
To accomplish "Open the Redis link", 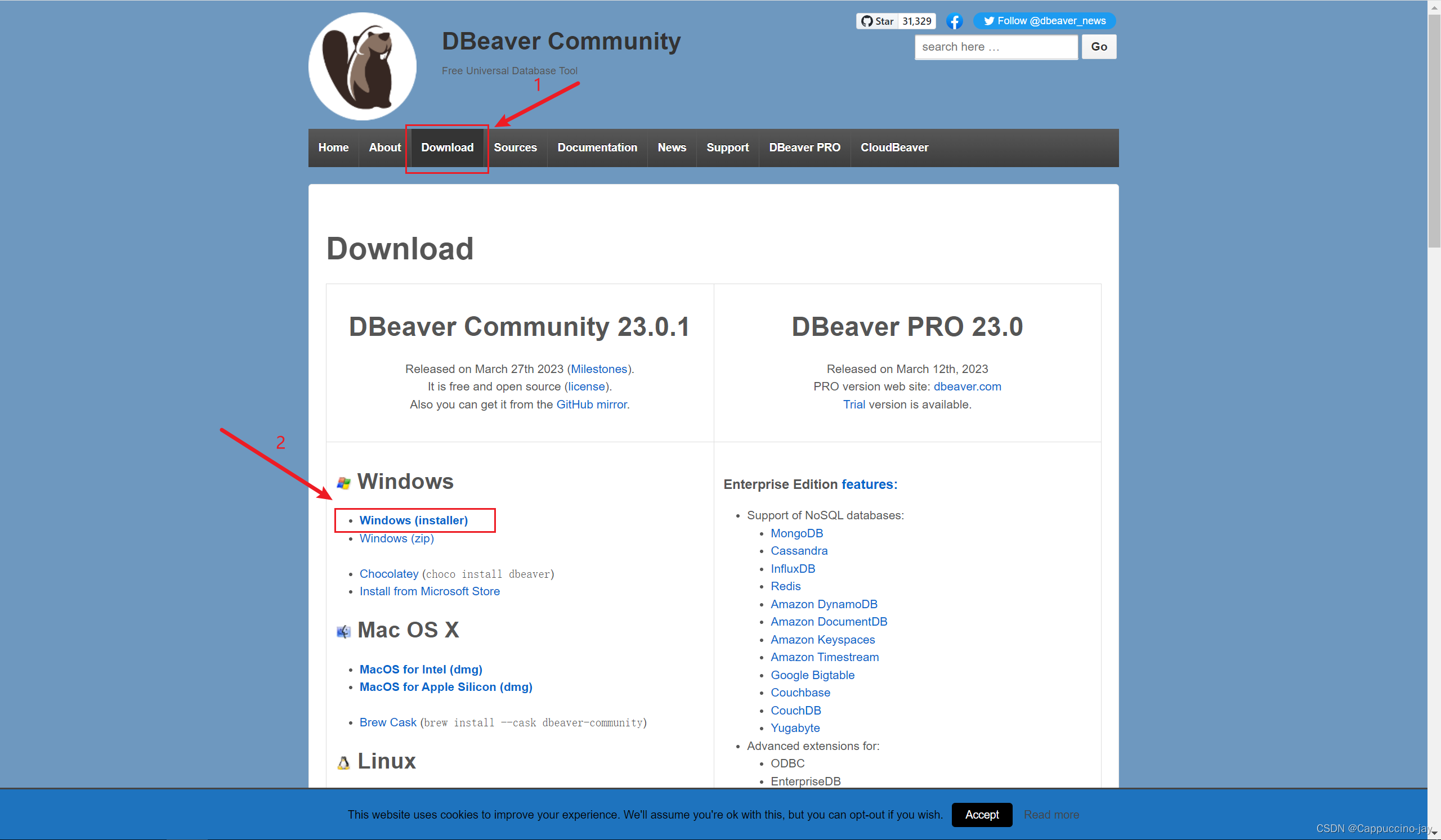I will [786, 587].
